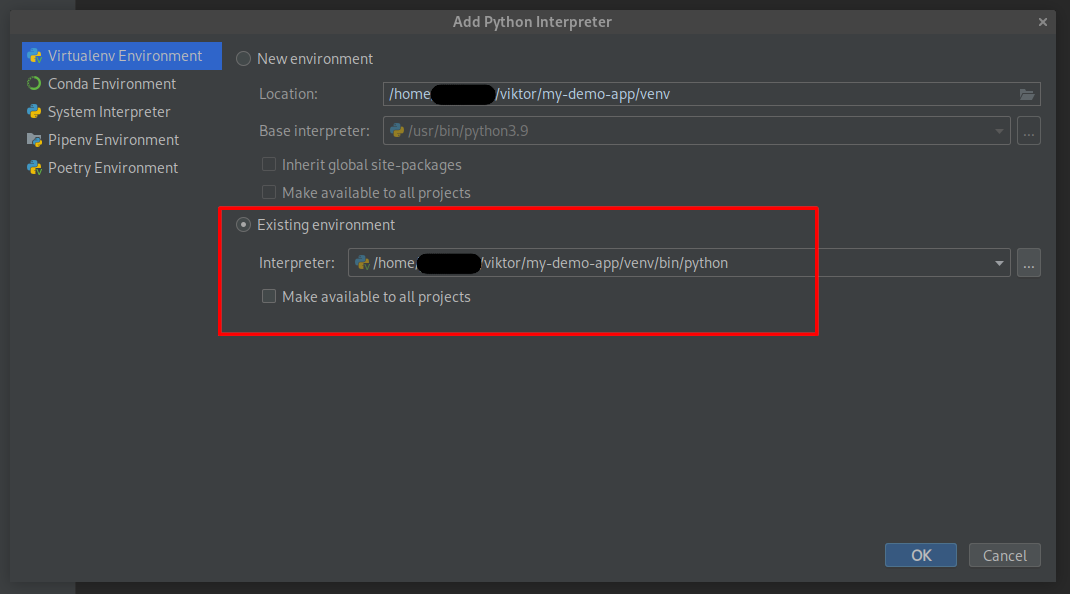Enable the Inherit global site-packages checkbox

pyautogui.click(x=269, y=164)
